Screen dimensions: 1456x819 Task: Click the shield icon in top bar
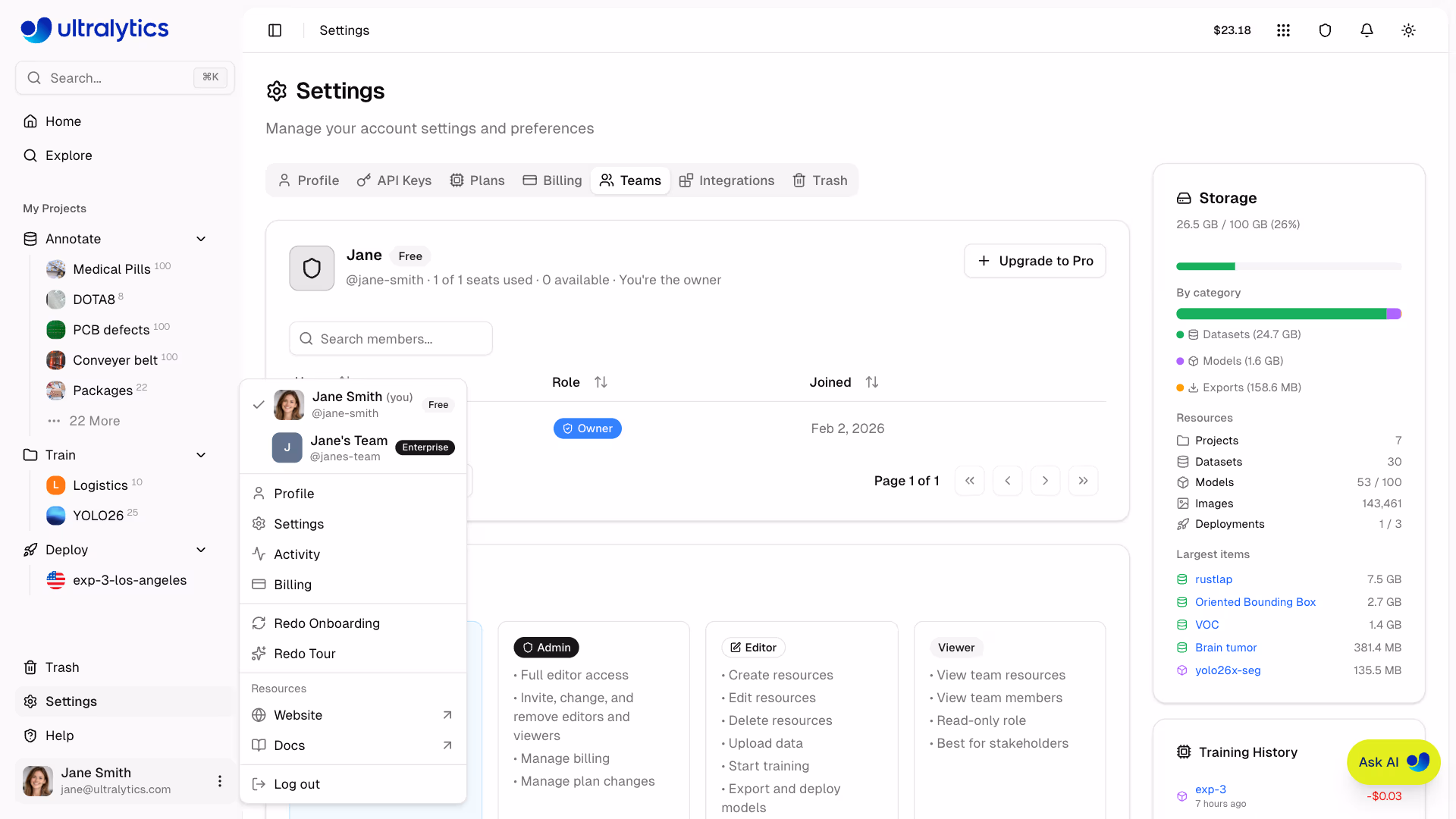[x=1325, y=30]
